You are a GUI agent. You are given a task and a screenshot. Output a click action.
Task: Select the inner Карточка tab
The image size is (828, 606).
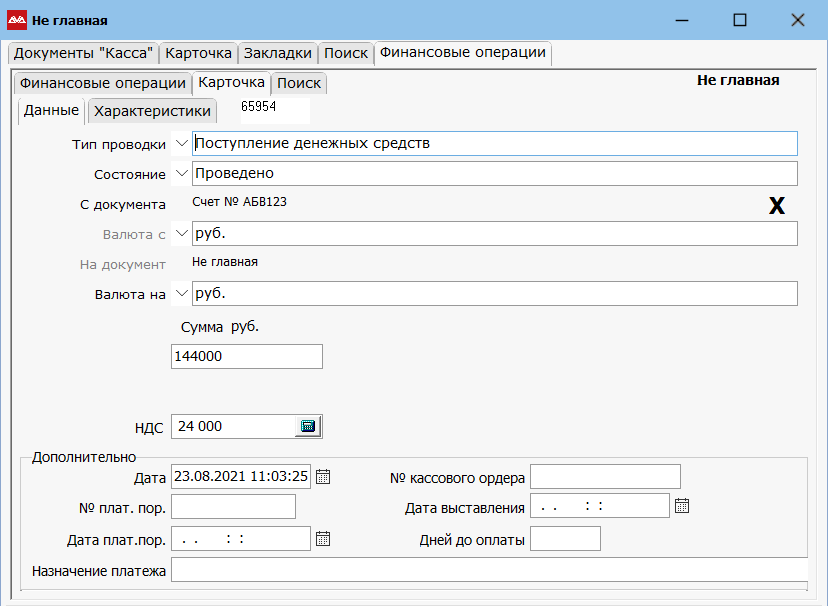pyautogui.click(x=231, y=83)
